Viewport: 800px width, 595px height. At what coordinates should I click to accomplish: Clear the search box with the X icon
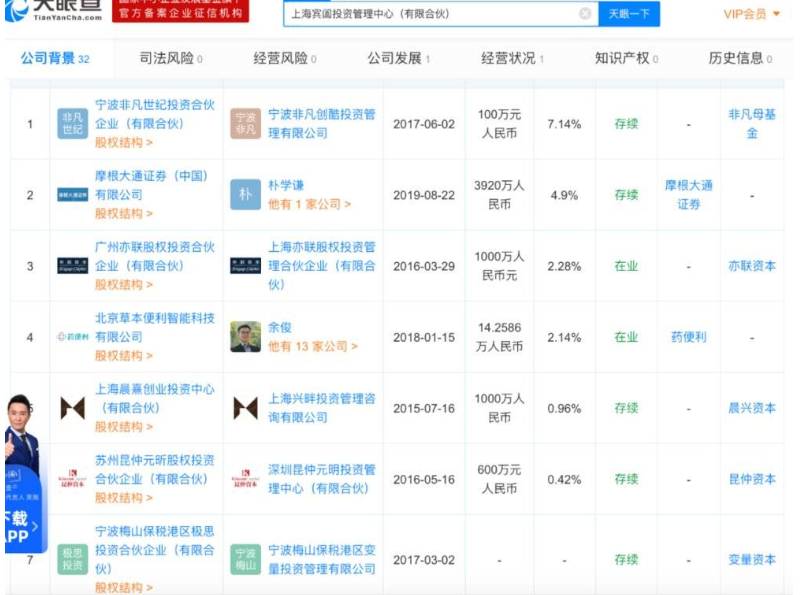point(585,14)
